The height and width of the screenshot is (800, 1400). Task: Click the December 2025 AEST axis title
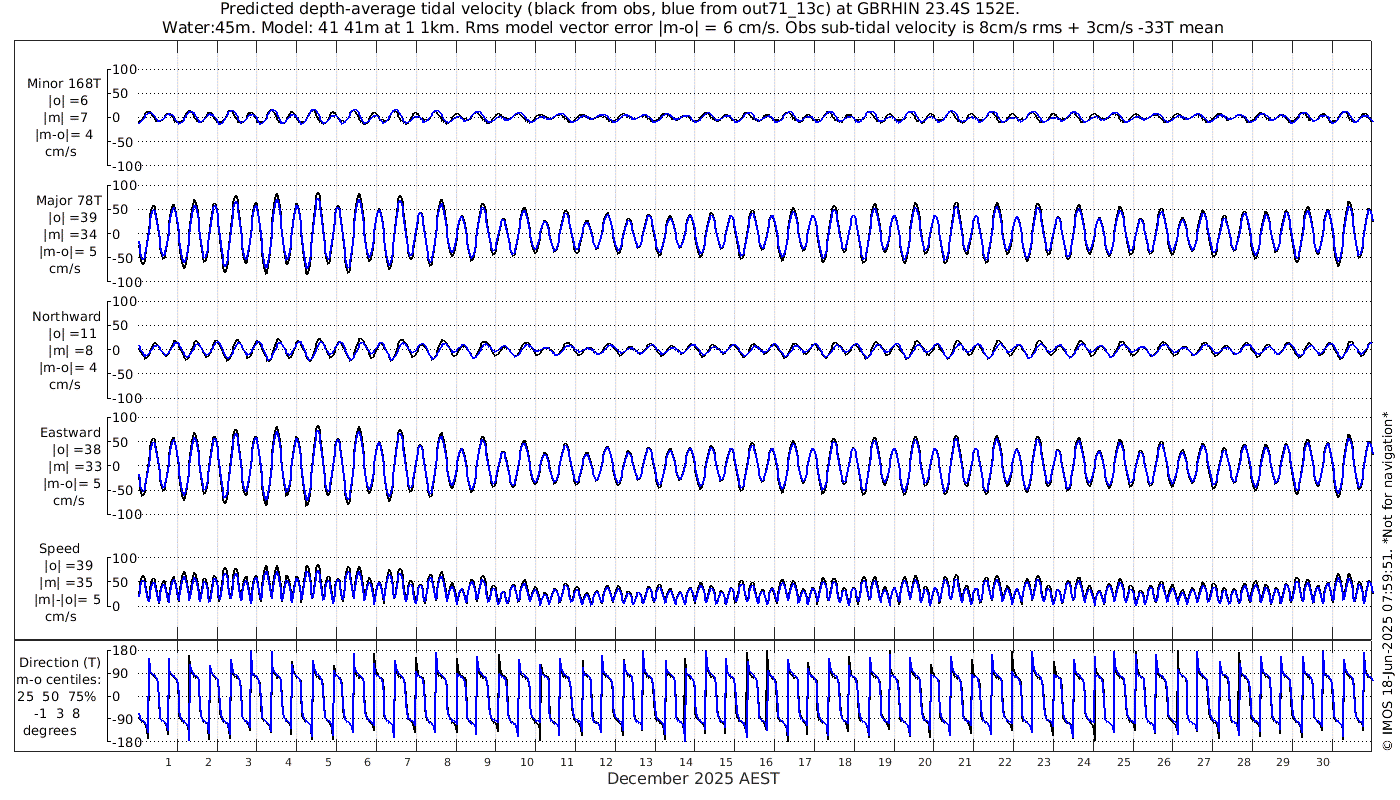coord(693,779)
